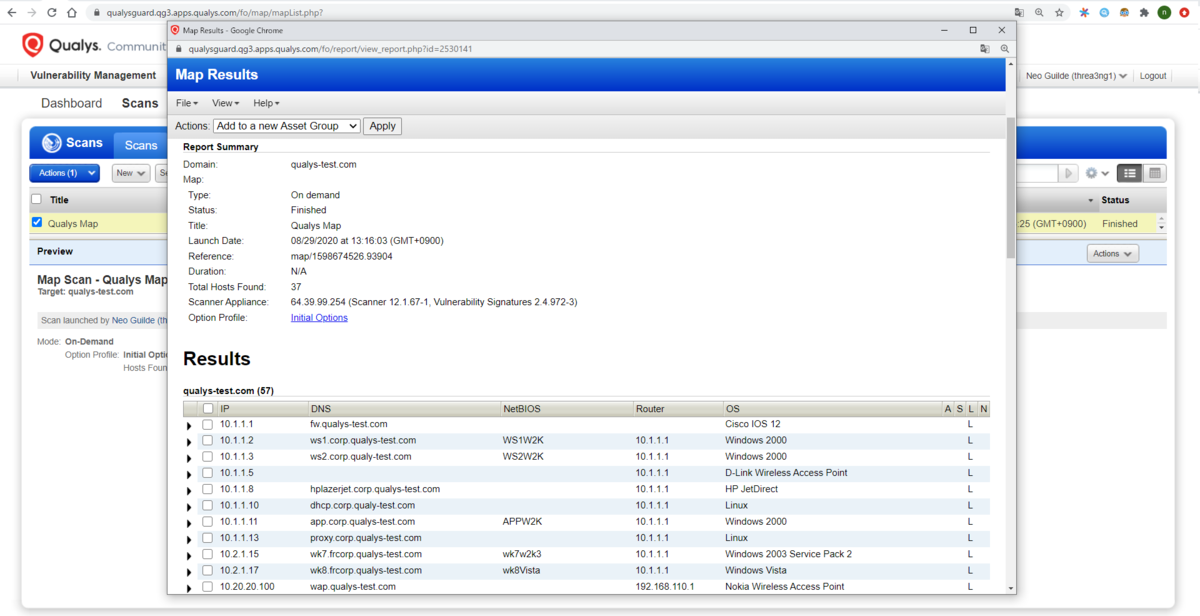Translate page icon in main address bar

(x=1019, y=13)
